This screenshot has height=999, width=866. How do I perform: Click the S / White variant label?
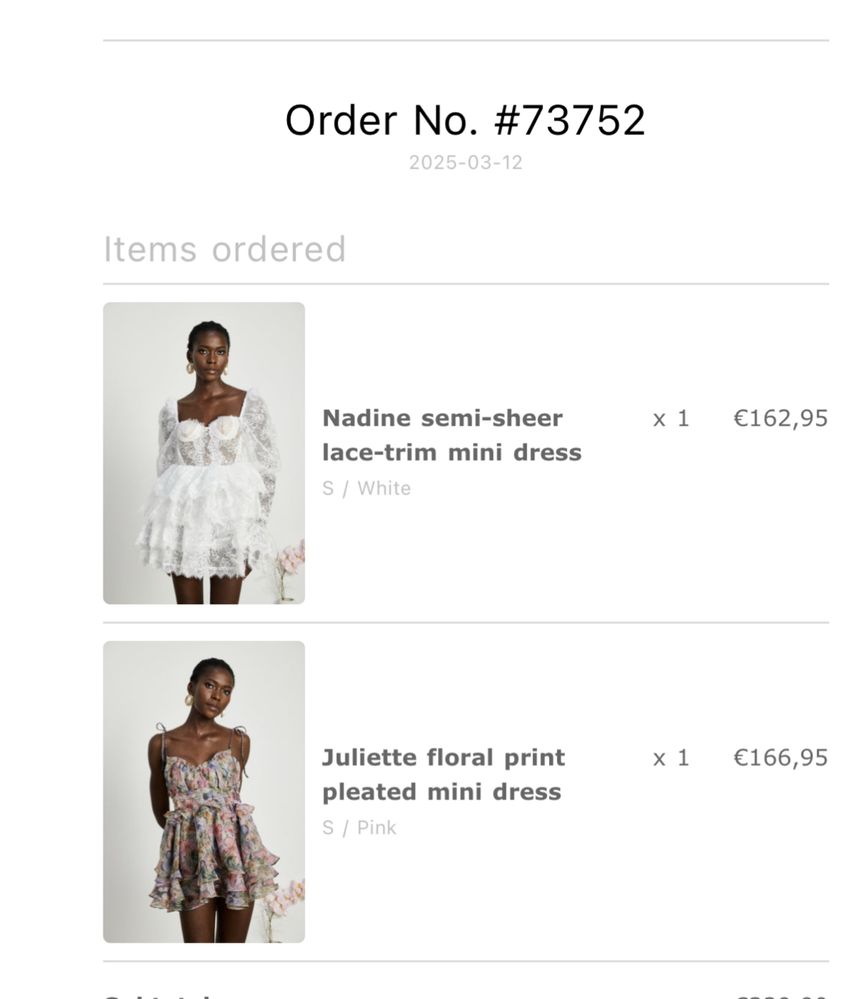point(366,489)
